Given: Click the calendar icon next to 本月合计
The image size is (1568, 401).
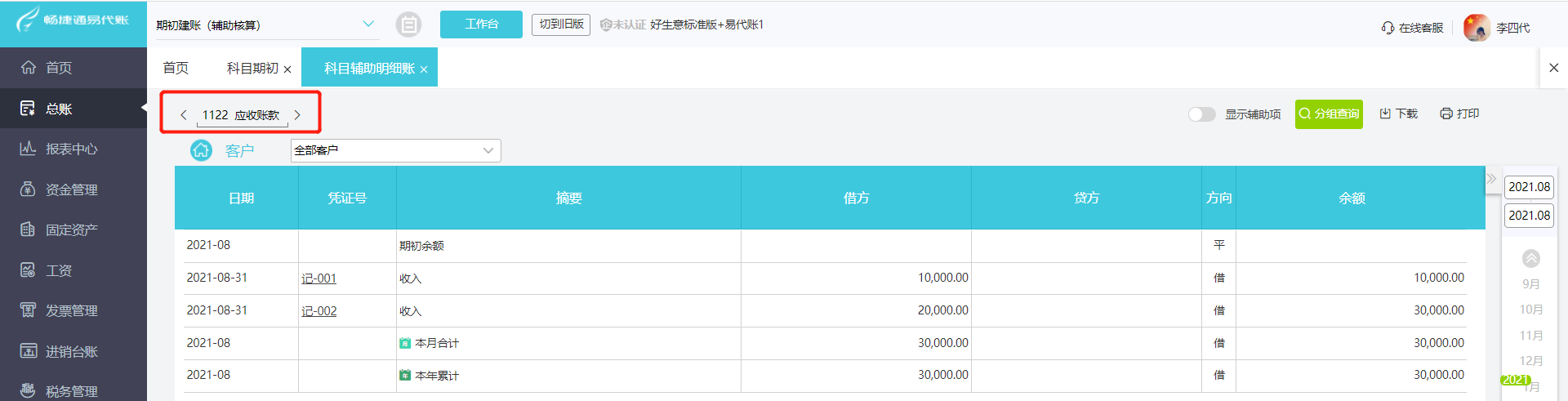Looking at the screenshot, I should click(x=405, y=344).
